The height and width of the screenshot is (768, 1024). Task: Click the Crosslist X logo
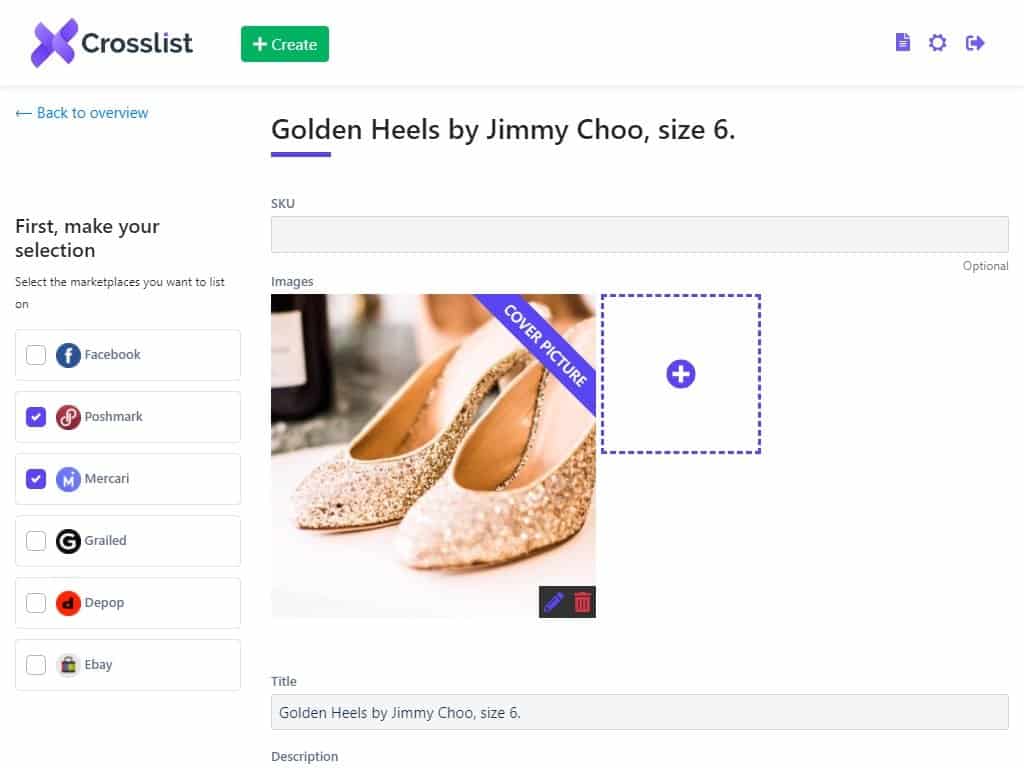[x=54, y=43]
